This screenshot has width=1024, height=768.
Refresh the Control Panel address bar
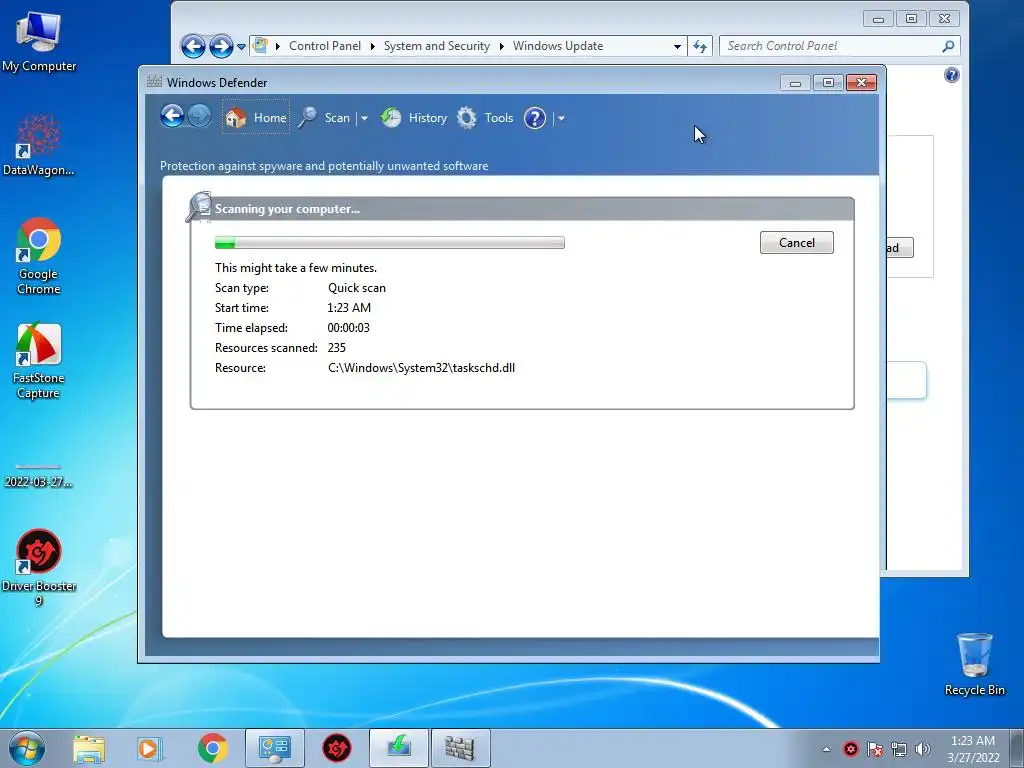[700, 46]
